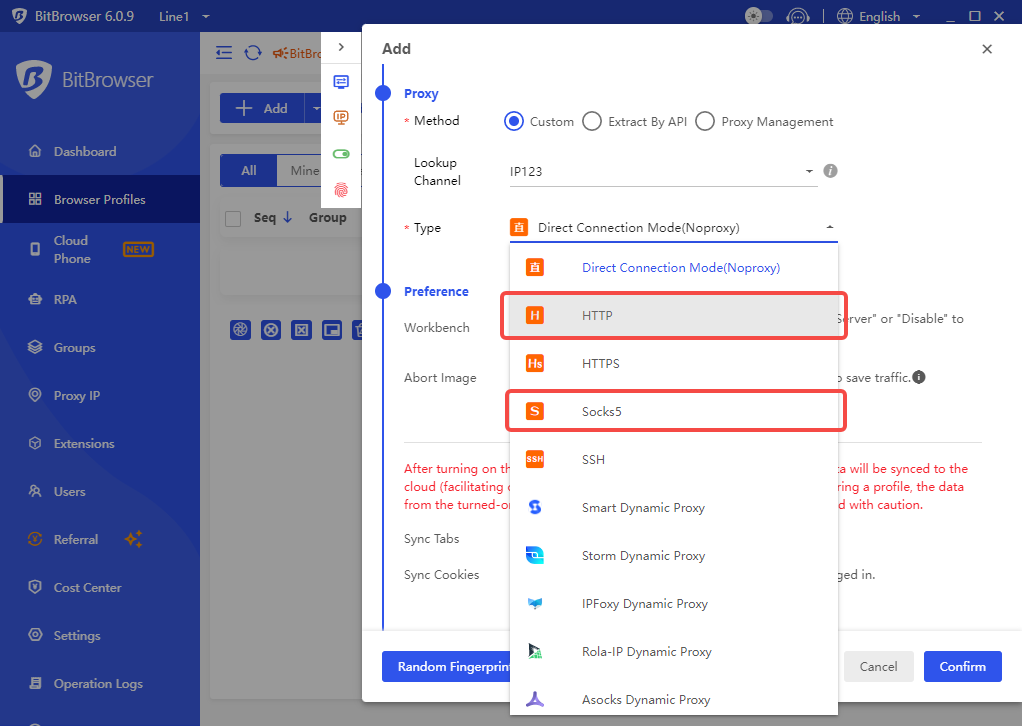1022x726 pixels.
Task: Close the Add dialog
Action: point(987,49)
